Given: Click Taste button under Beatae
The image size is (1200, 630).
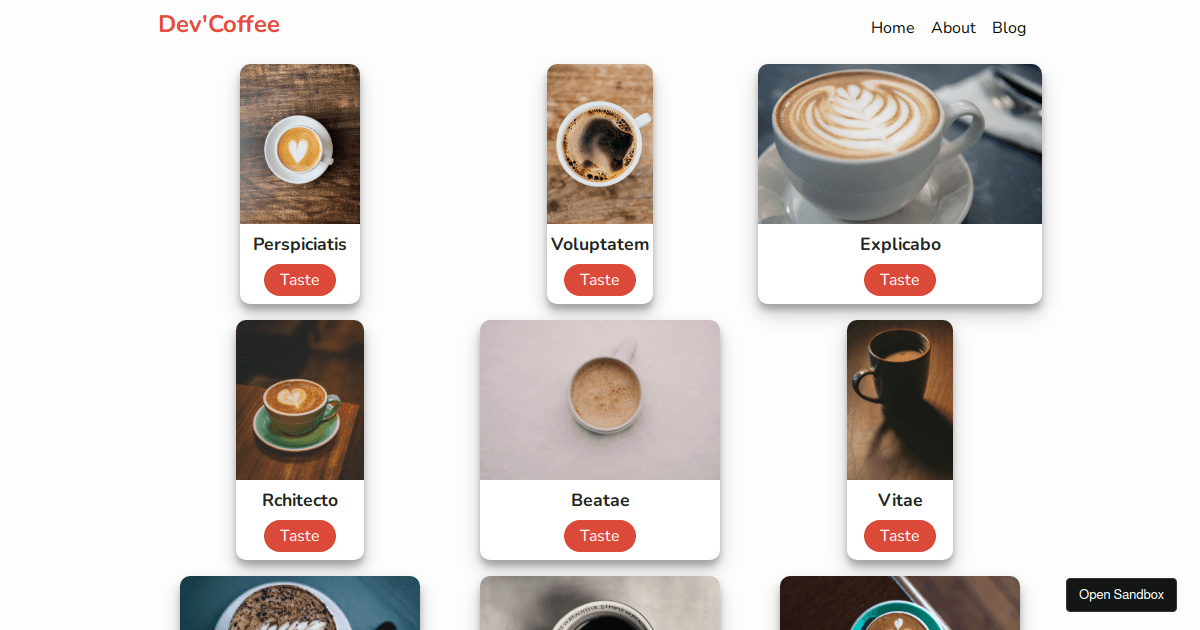Looking at the screenshot, I should (x=600, y=536).
